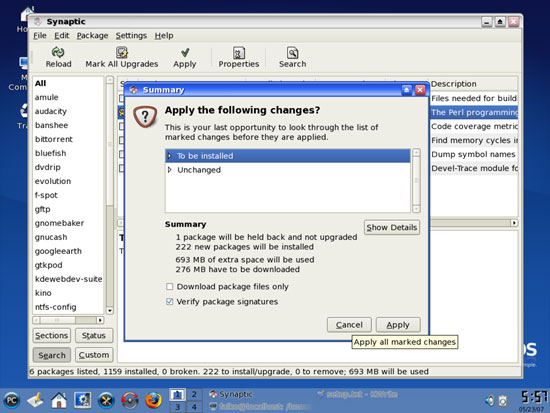Uncheck Verify package signatures
The width and height of the screenshot is (550, 413).
pyautogui.click(x=170, y=302)
